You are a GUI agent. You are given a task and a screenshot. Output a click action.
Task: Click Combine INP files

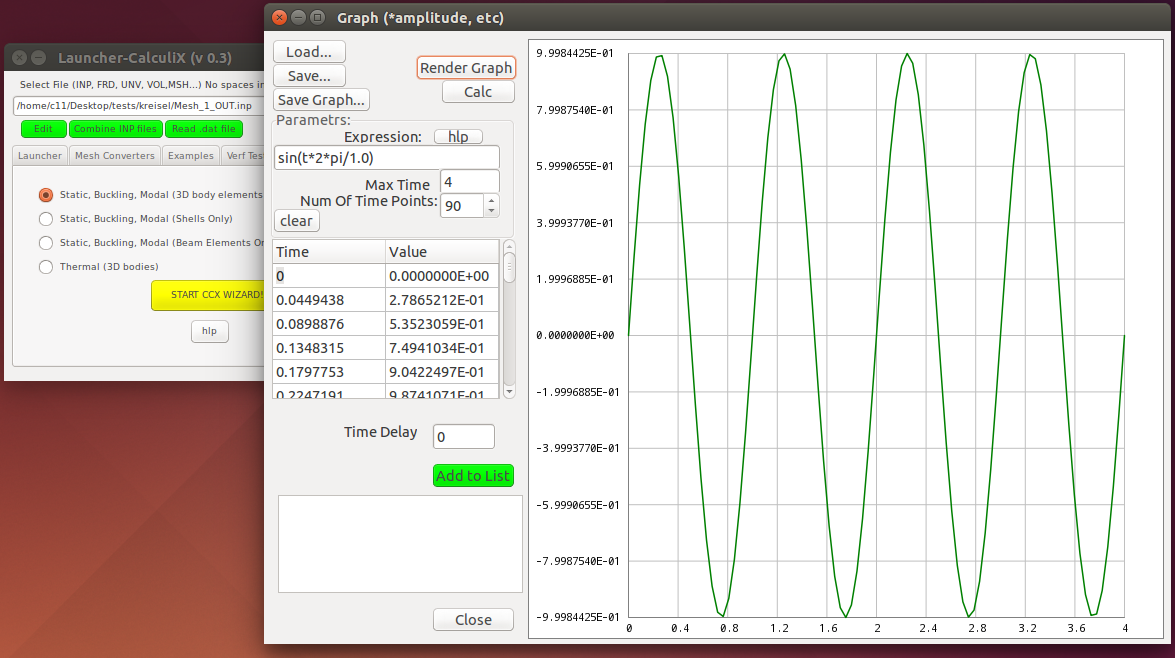tap(115, 128)
